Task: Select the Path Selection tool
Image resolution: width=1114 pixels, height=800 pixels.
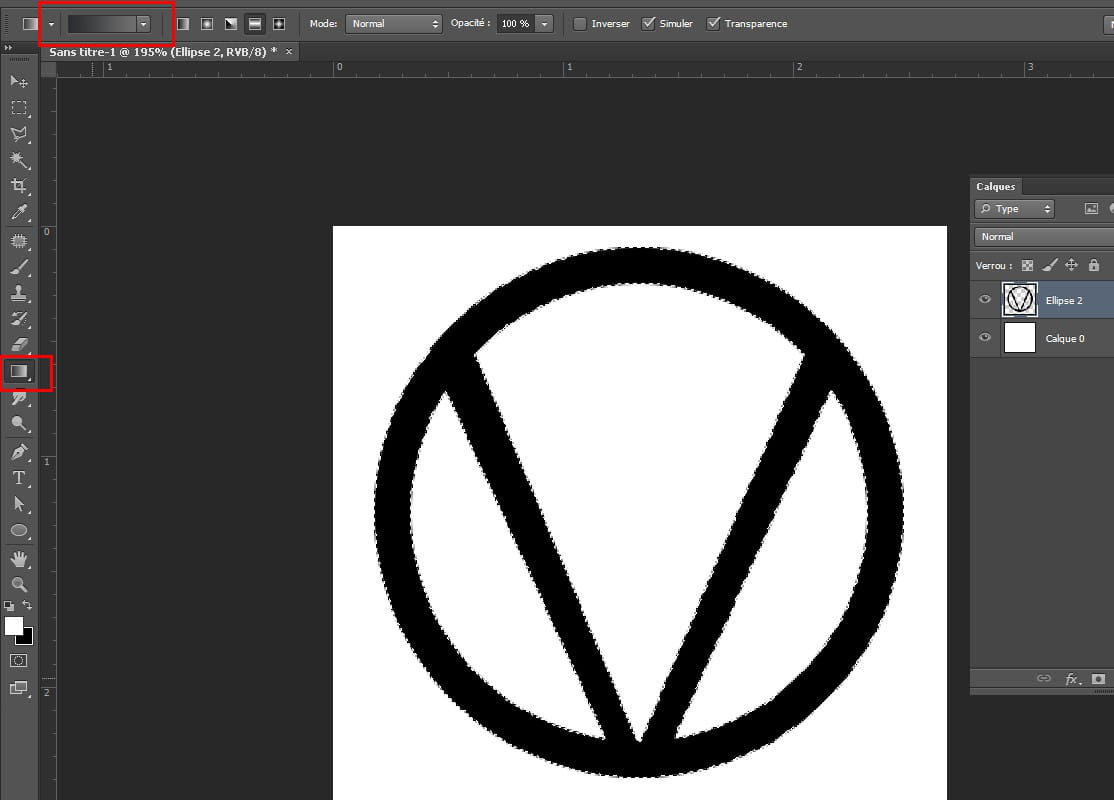Action: (19, 504)
